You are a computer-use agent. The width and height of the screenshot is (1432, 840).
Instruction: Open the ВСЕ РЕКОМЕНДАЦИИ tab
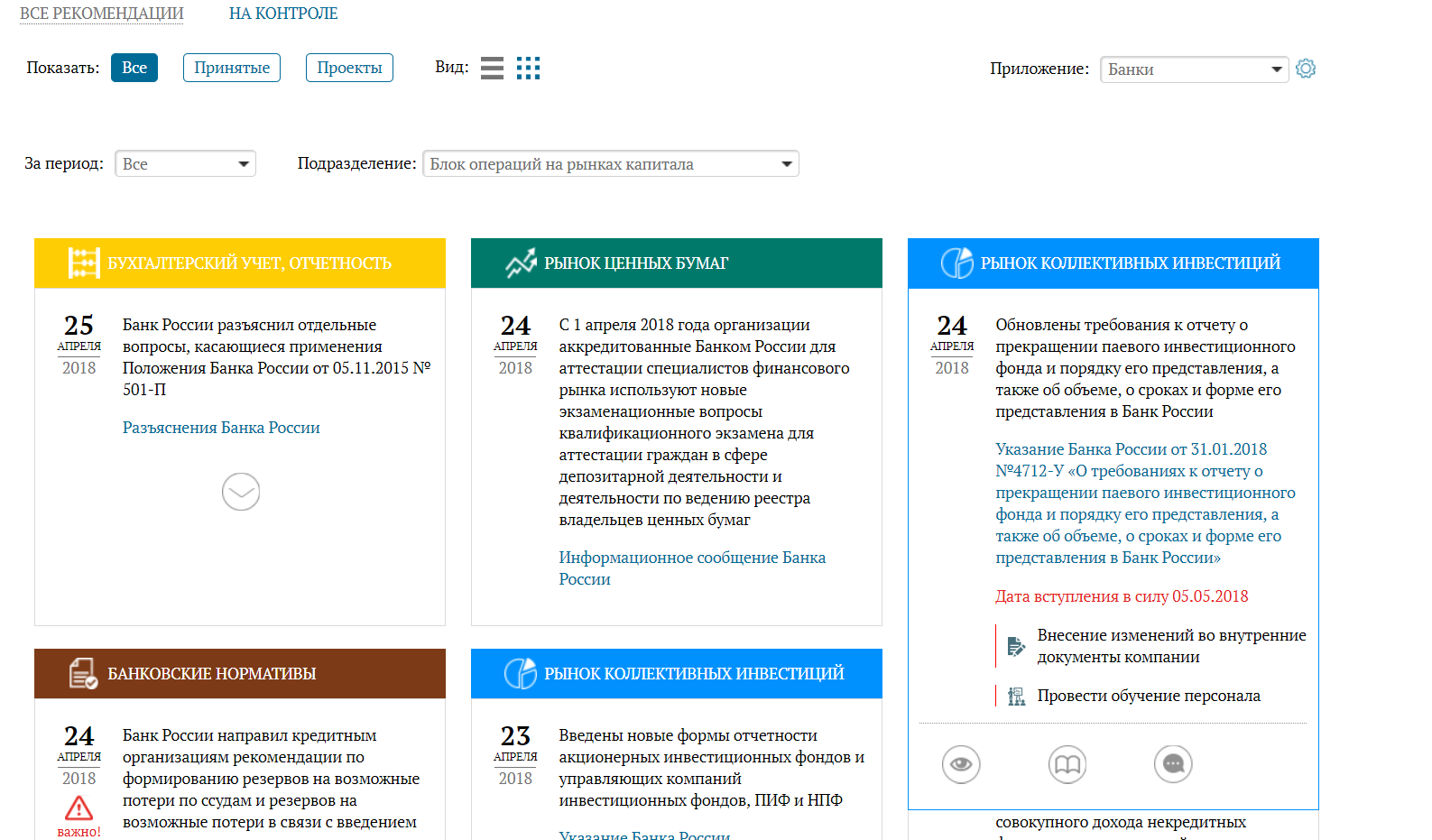(x=102, y=14)
